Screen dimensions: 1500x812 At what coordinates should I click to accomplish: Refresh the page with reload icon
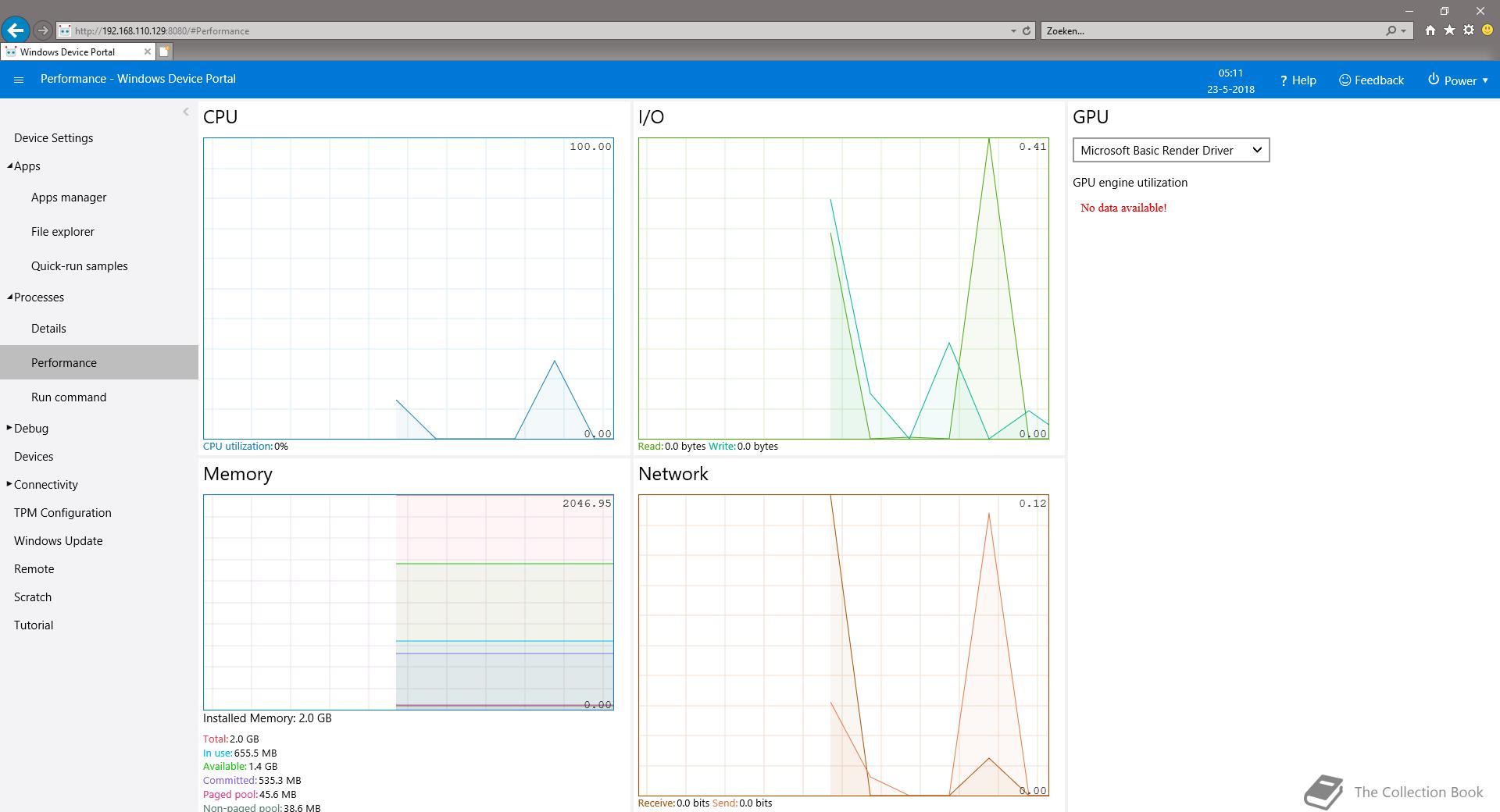(1027, 30)
